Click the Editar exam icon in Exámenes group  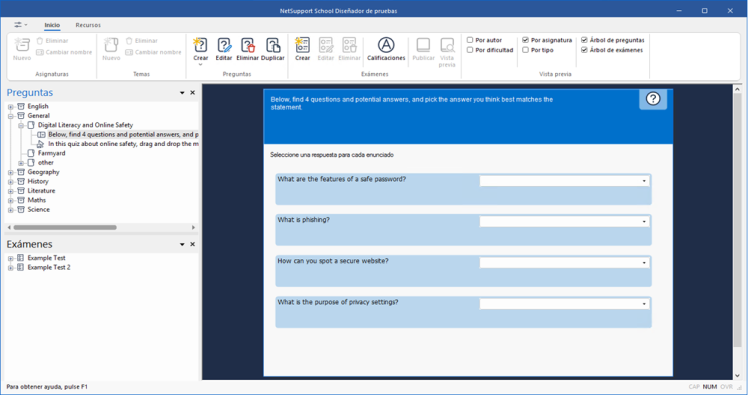click(x=326, y=49)
